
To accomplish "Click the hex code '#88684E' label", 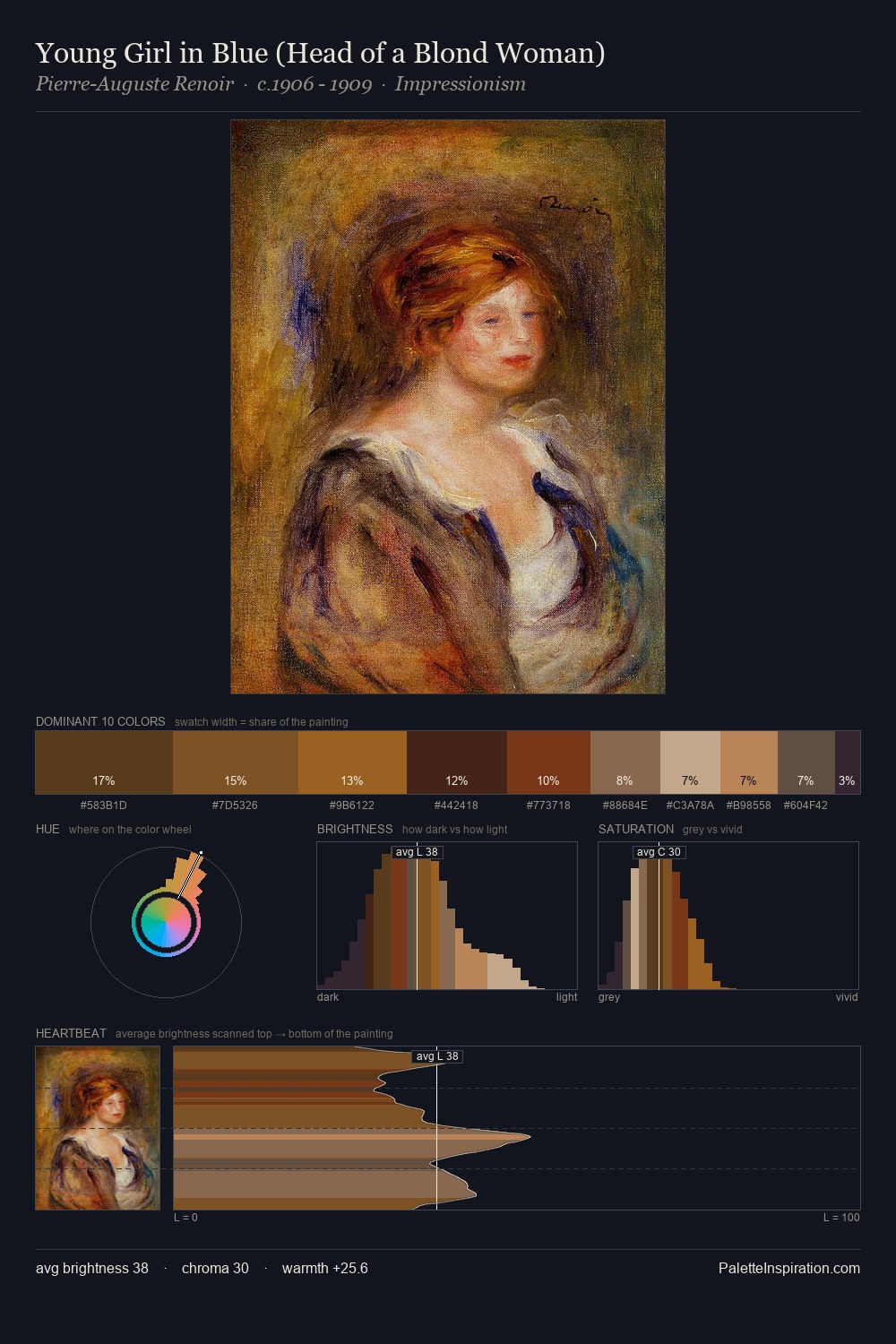I will 625,805.
